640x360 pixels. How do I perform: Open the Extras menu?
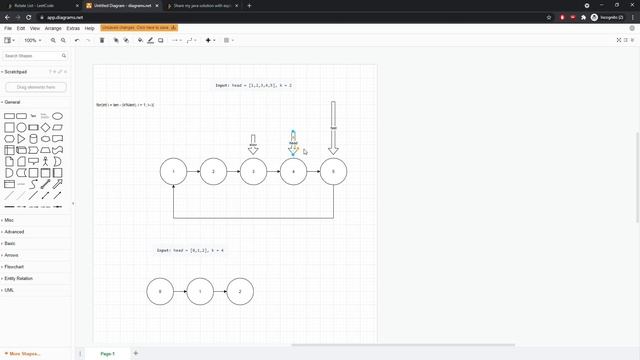coord(73,28)
